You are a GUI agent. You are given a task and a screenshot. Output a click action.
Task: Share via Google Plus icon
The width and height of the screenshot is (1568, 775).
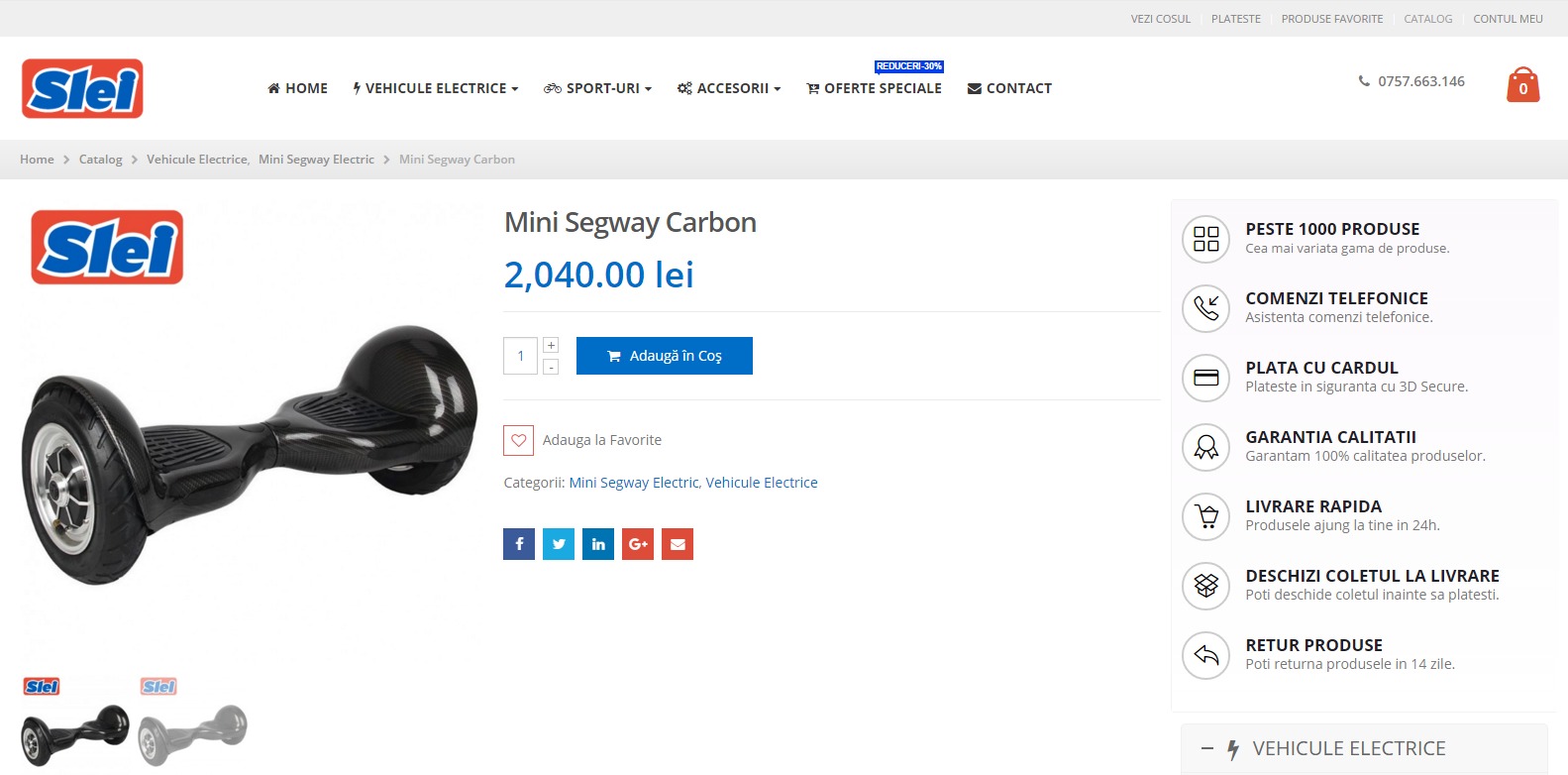pos(638,544)
